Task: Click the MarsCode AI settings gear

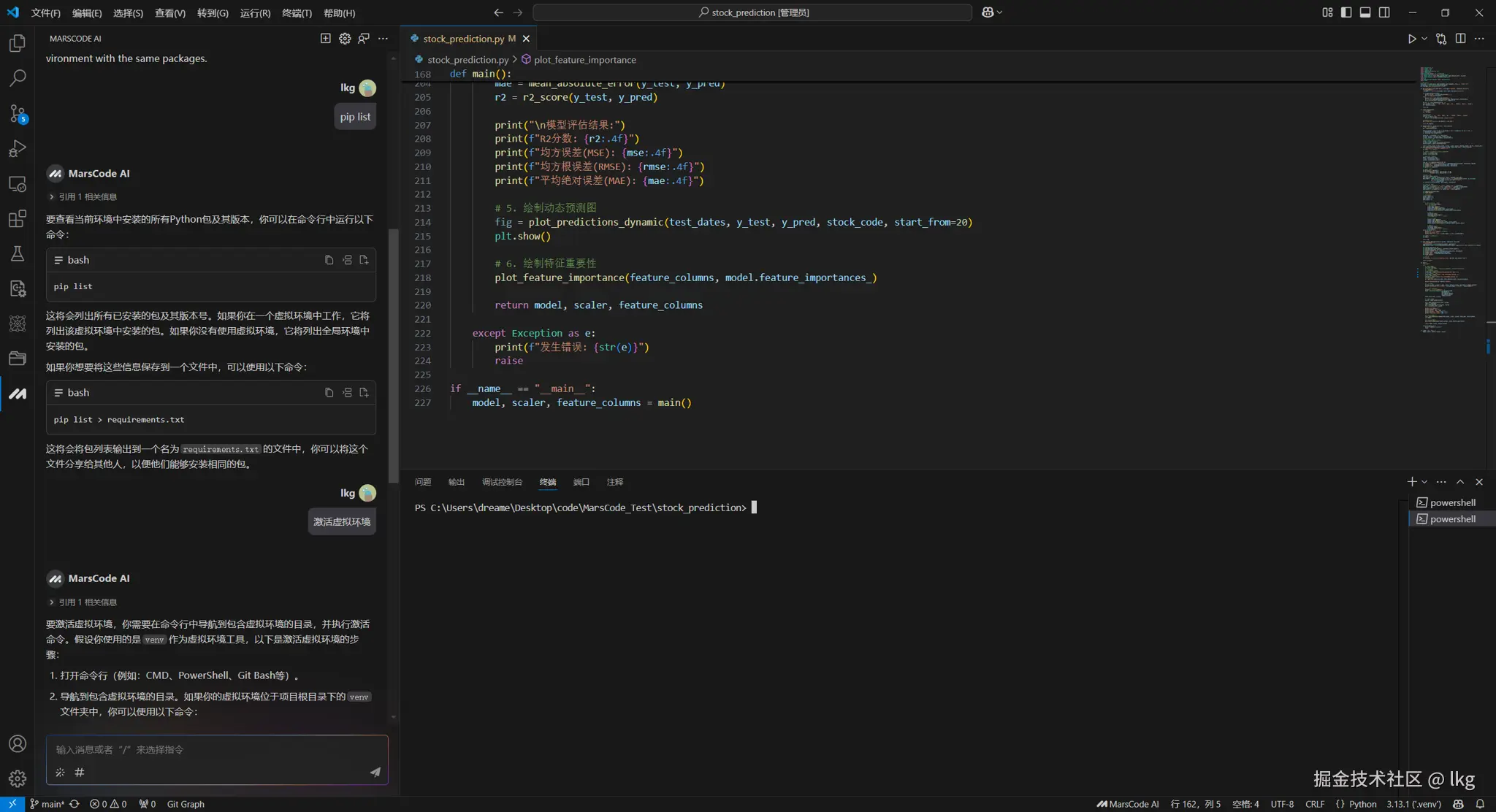Action: click(x=345, y=39)
